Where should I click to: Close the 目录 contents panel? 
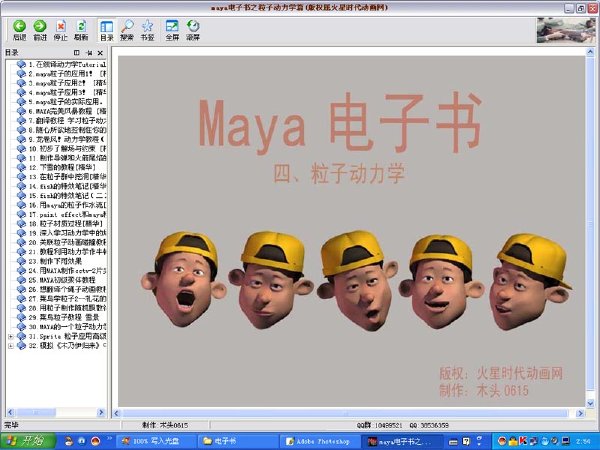point(100,53)
